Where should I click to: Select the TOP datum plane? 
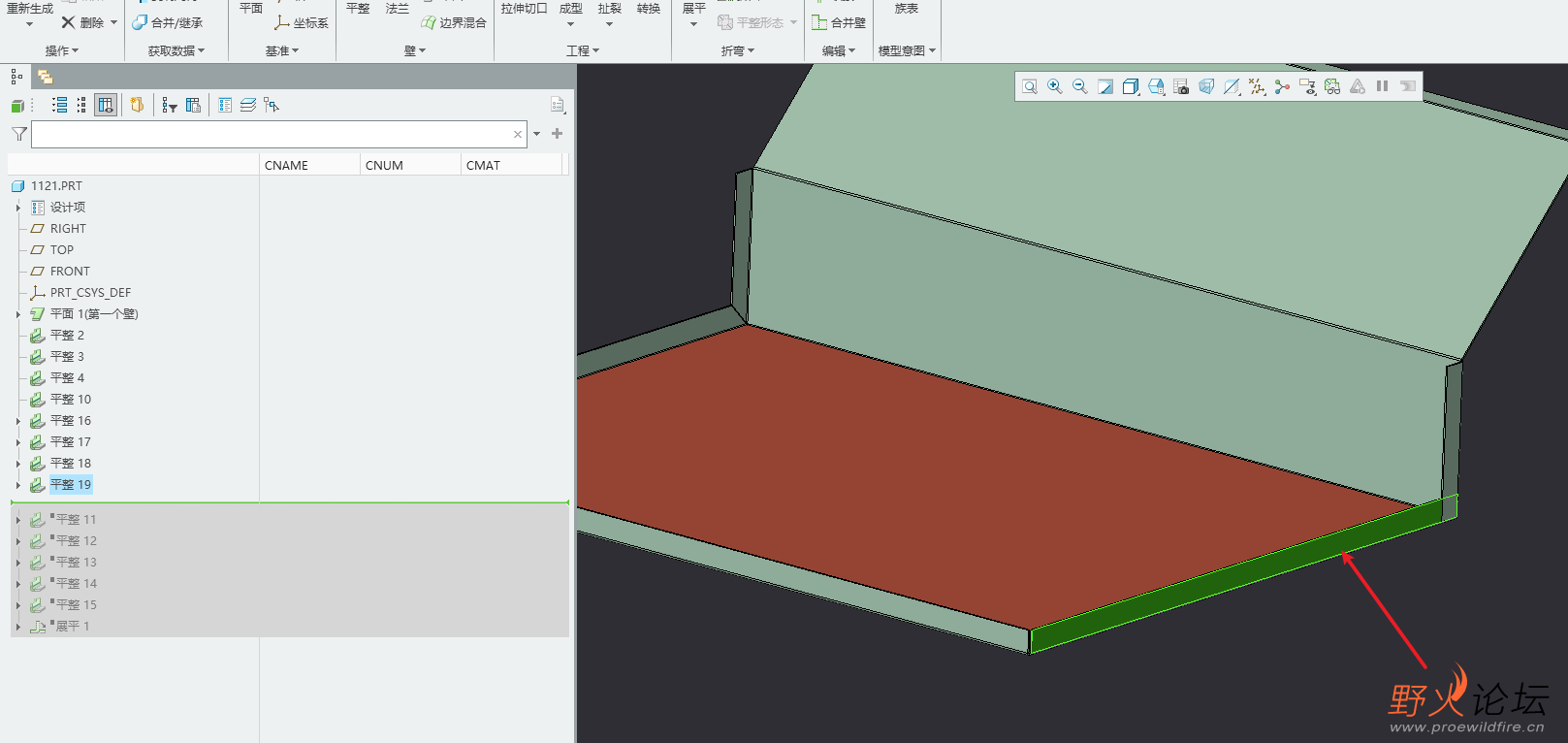(61, 249)
